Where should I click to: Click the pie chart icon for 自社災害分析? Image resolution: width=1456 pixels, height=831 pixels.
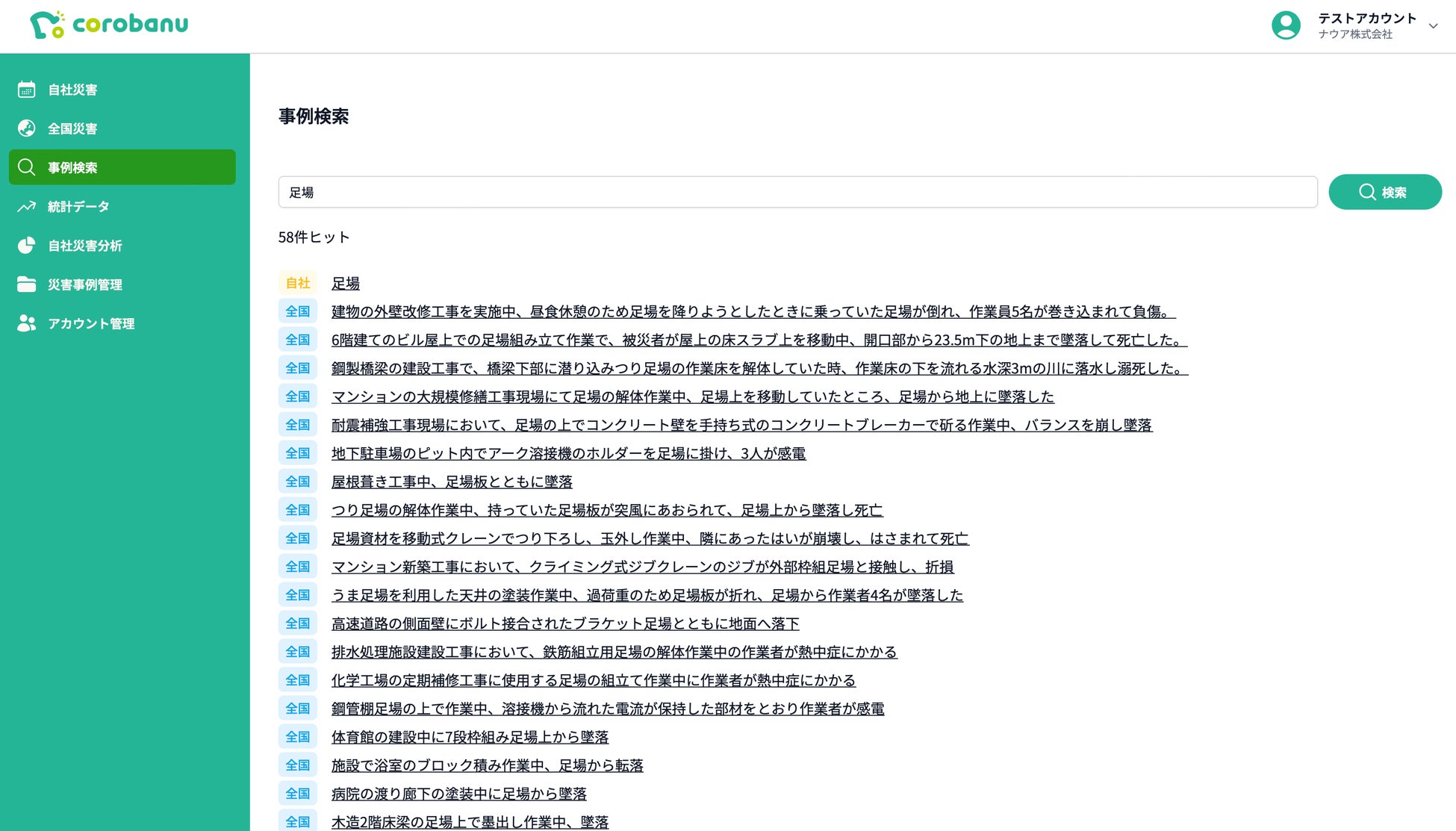[27, 246]
